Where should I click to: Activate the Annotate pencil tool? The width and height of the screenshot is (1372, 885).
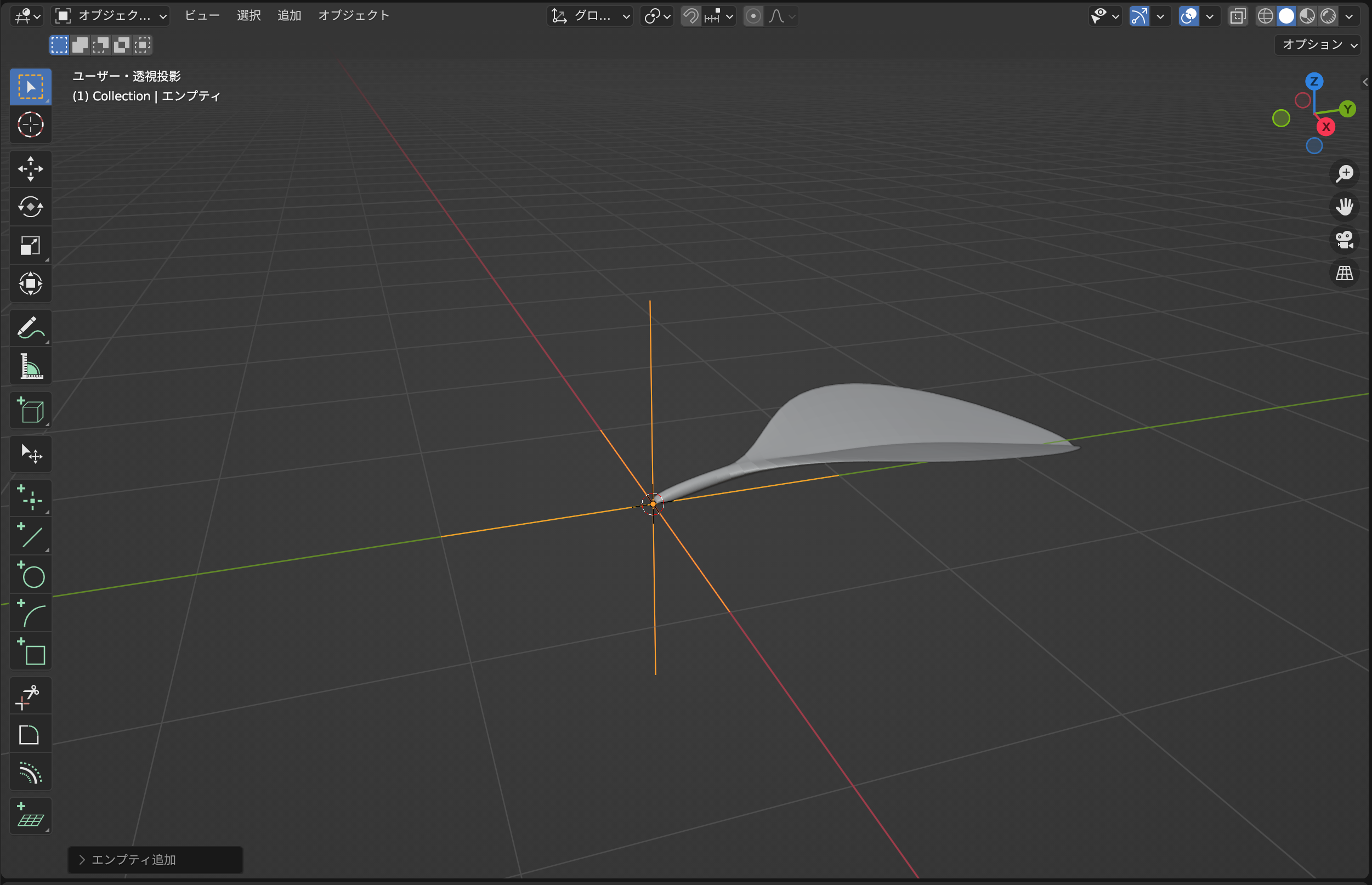click(x=31, y=328)
